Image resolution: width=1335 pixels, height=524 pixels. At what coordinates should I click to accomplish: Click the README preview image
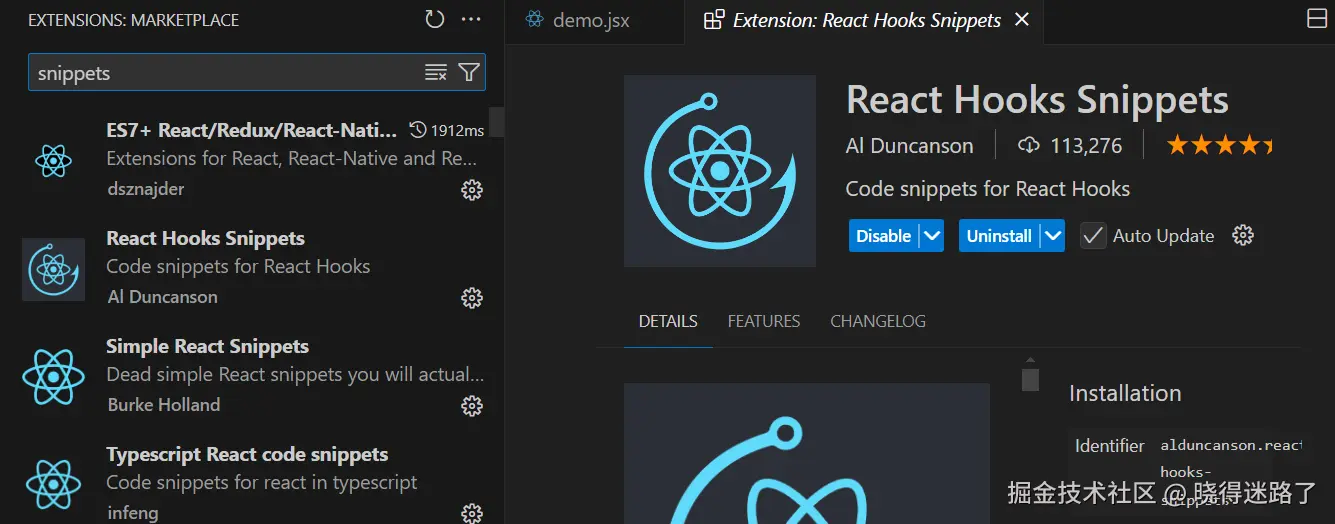(807, 453)
